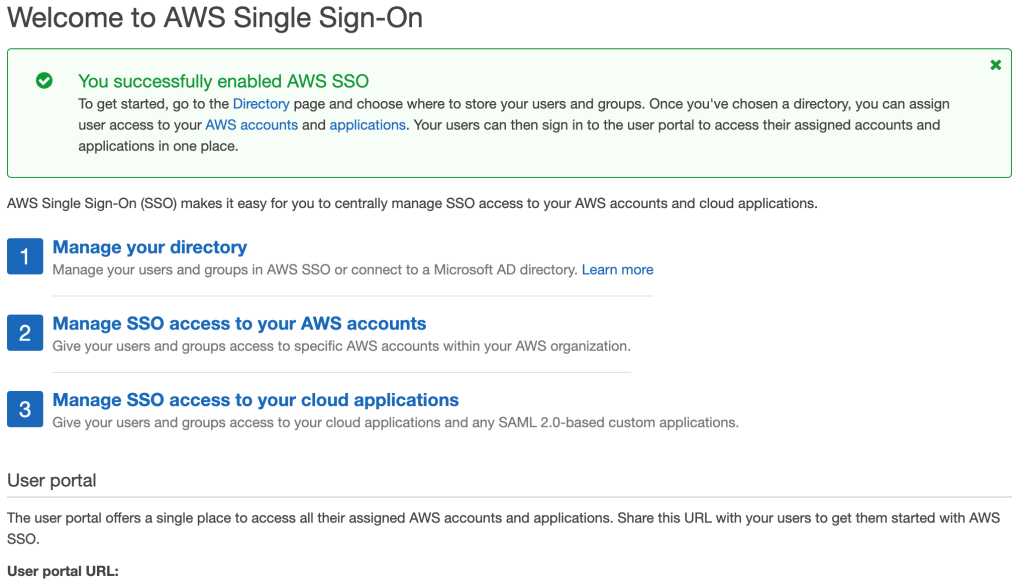This screenshot has width=1022, height=583.
Task: Click the User portal URL label
Action: (x=63, y=572)
